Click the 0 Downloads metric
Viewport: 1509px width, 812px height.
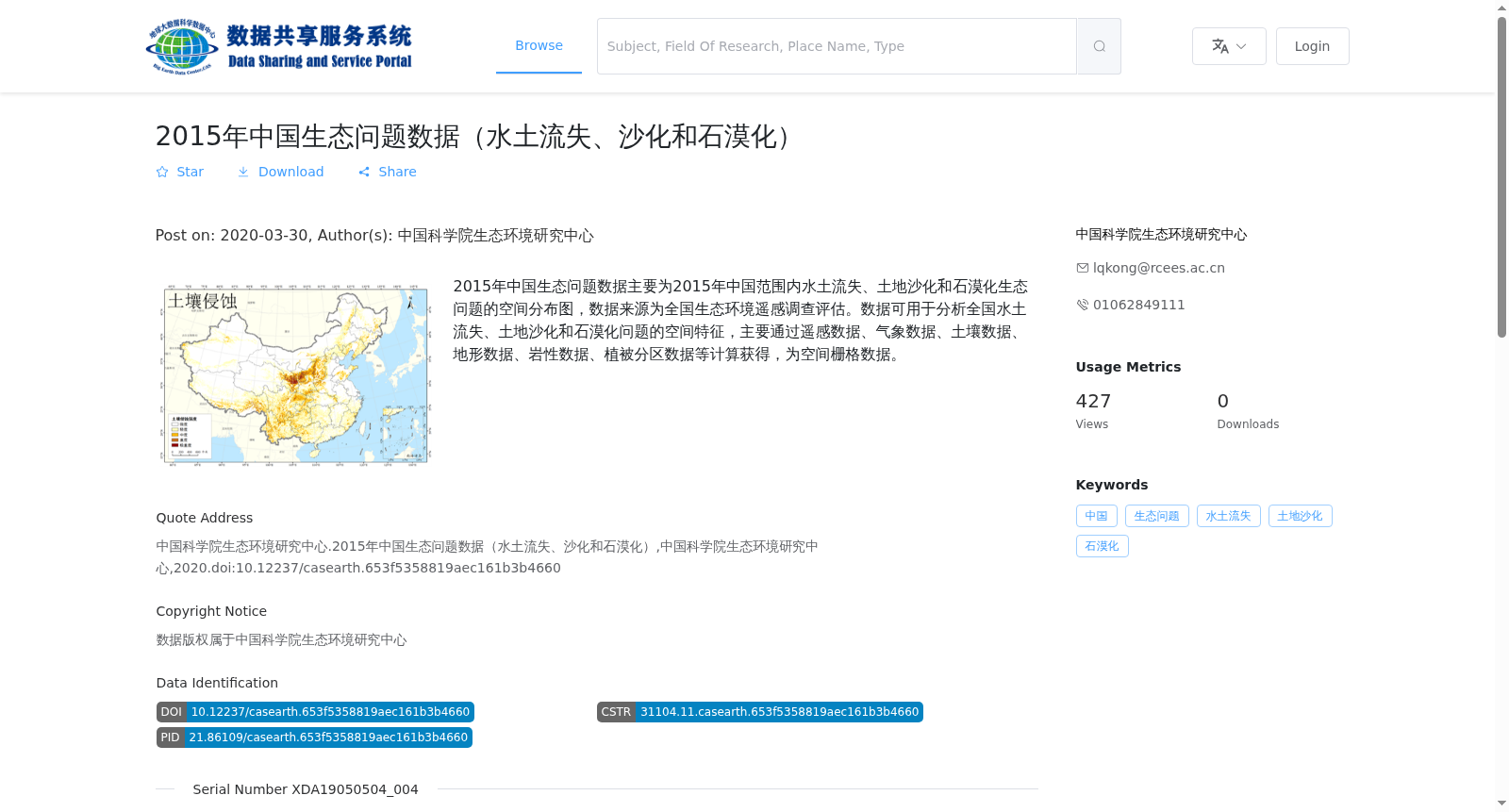[1248, 411]
